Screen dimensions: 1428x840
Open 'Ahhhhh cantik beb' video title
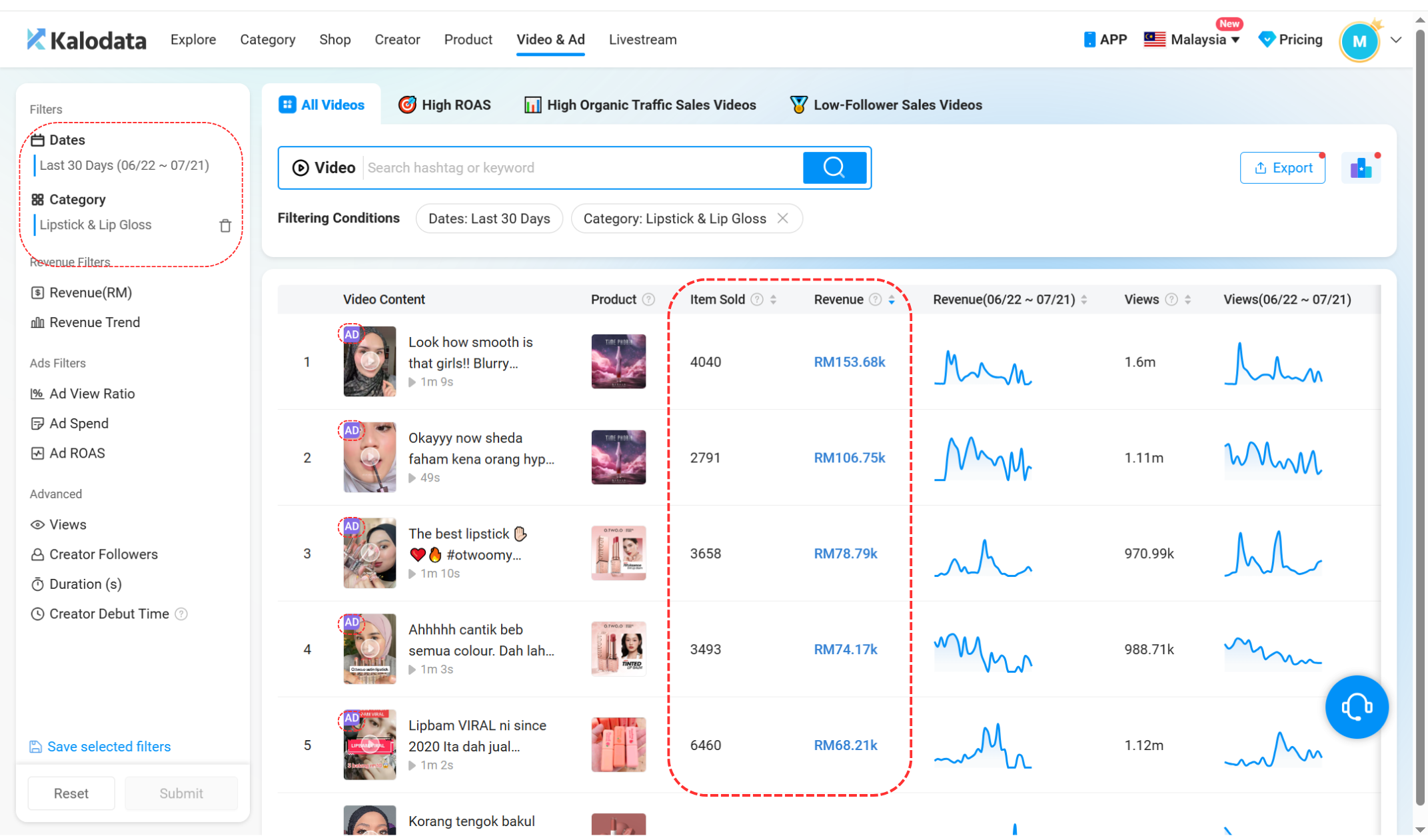pos(481,639)
